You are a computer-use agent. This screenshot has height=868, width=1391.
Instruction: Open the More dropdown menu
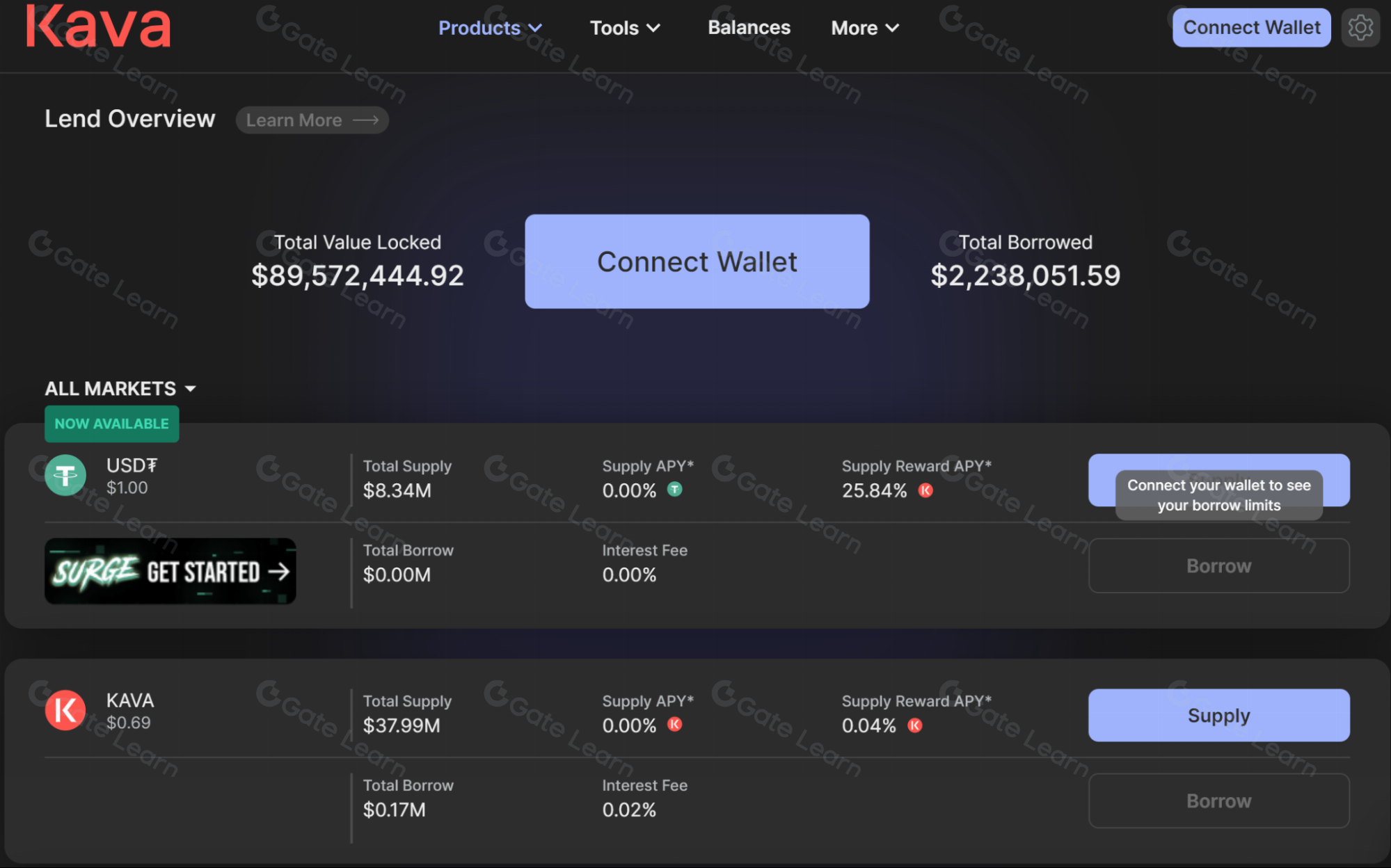(864, 28)
